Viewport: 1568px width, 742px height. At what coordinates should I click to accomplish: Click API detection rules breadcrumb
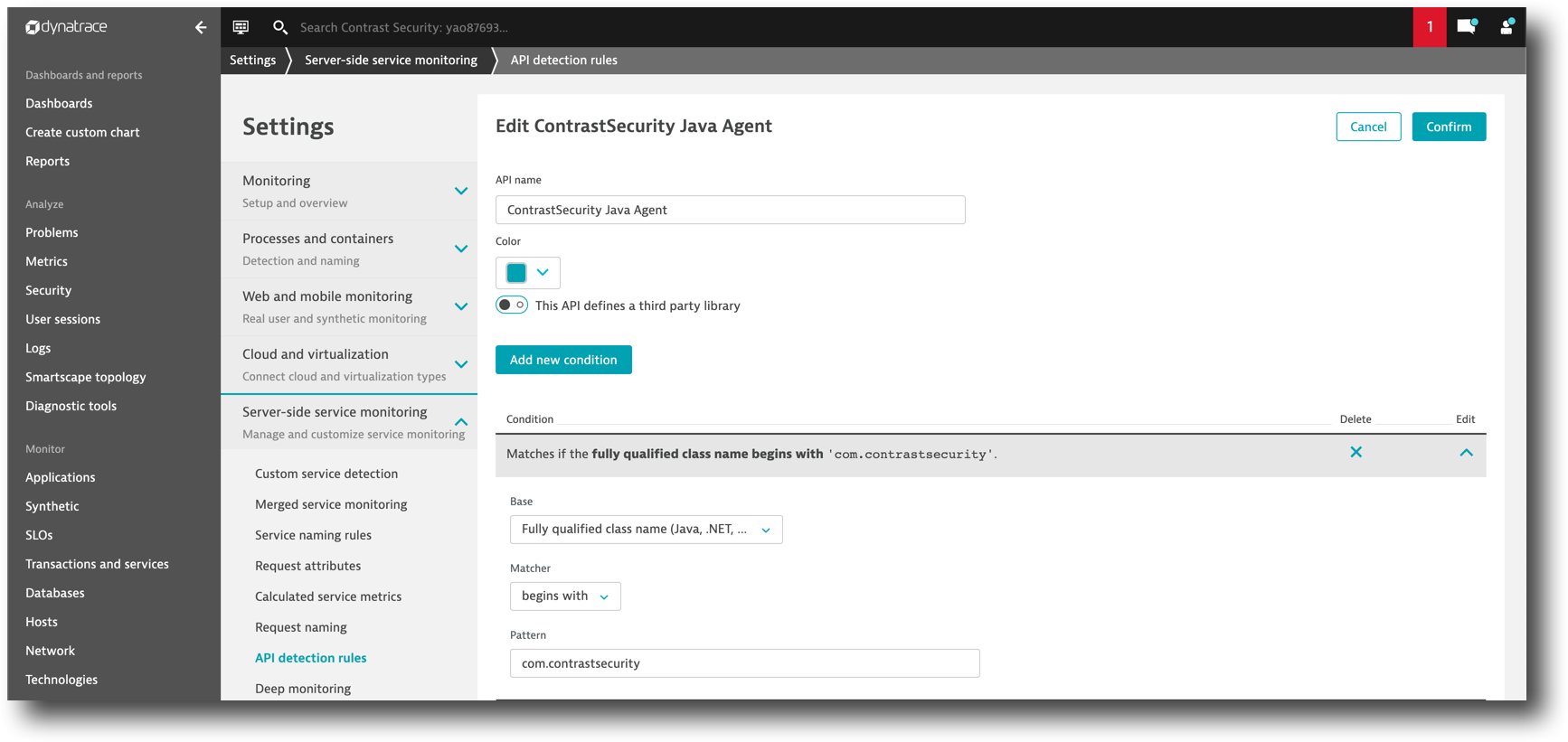tap(563, 60)
